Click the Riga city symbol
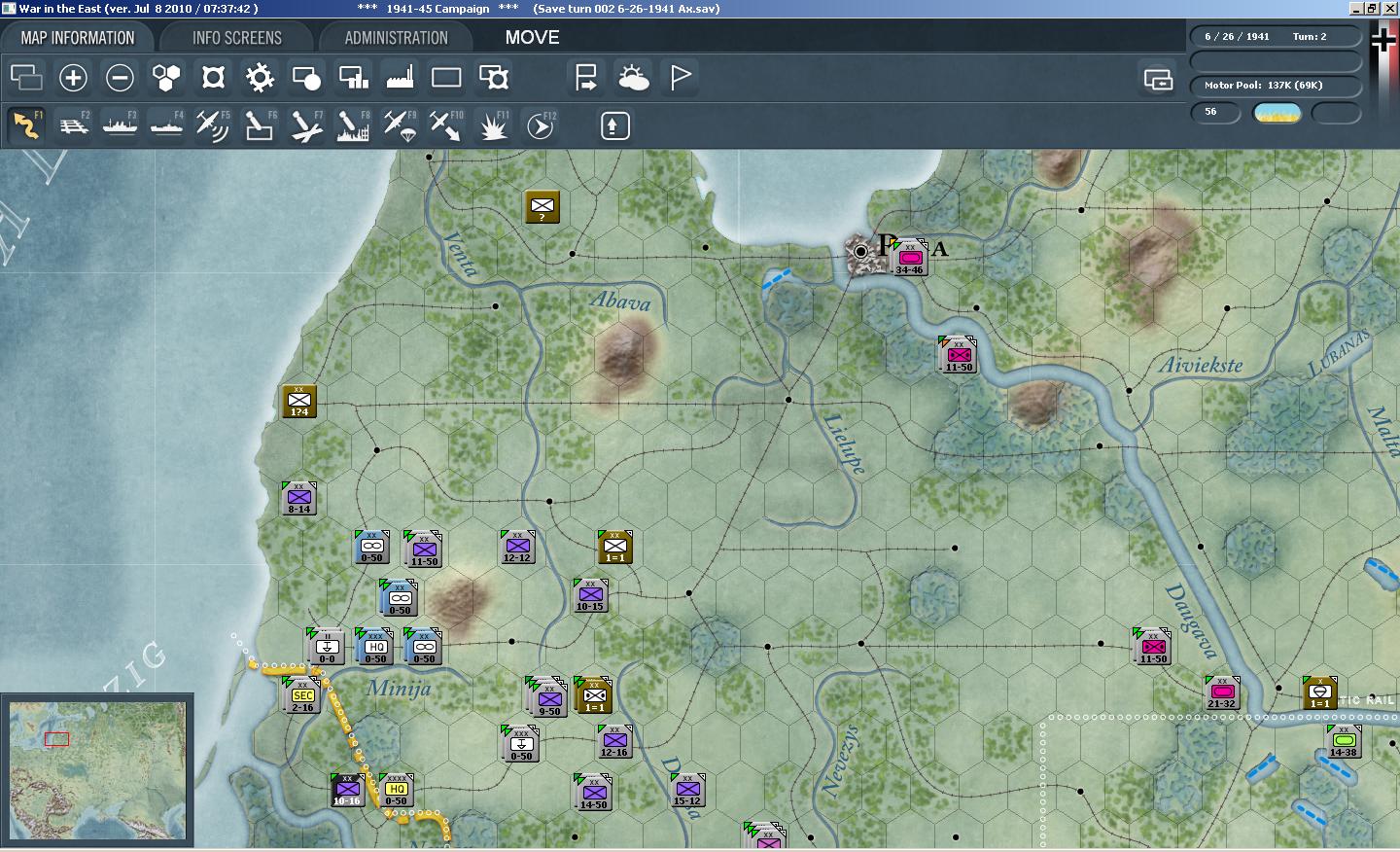Screen dimensions: 1400x852 click(x=860, y=251)
